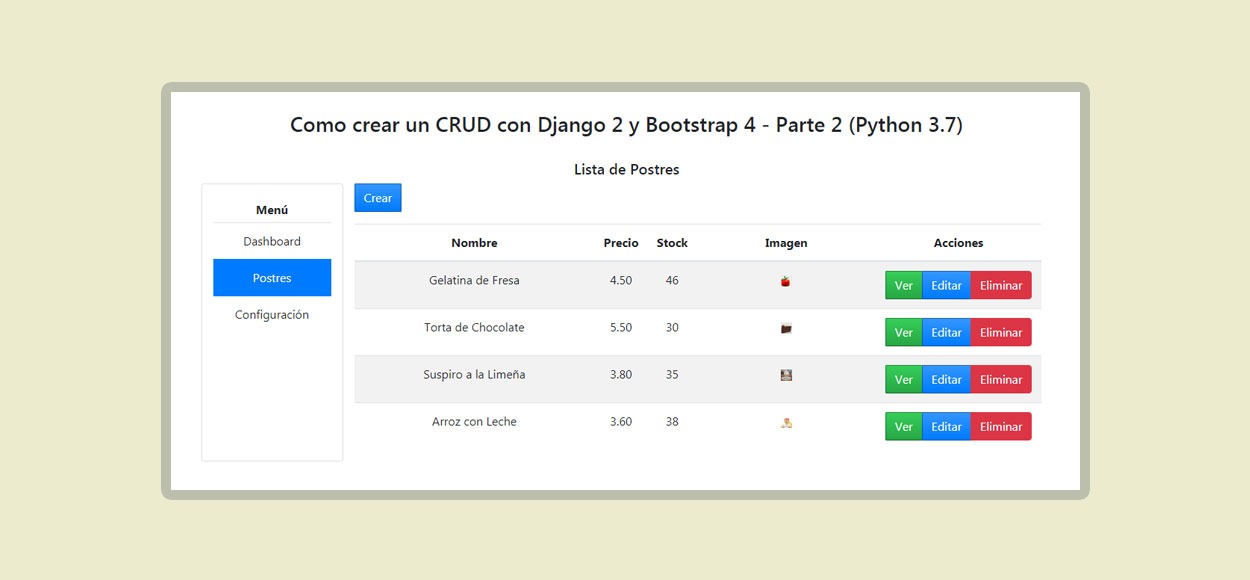This screenshot has height=580, width=1250.
Task: Open Ver for Arroz con Leche
Action: (904, 426)
